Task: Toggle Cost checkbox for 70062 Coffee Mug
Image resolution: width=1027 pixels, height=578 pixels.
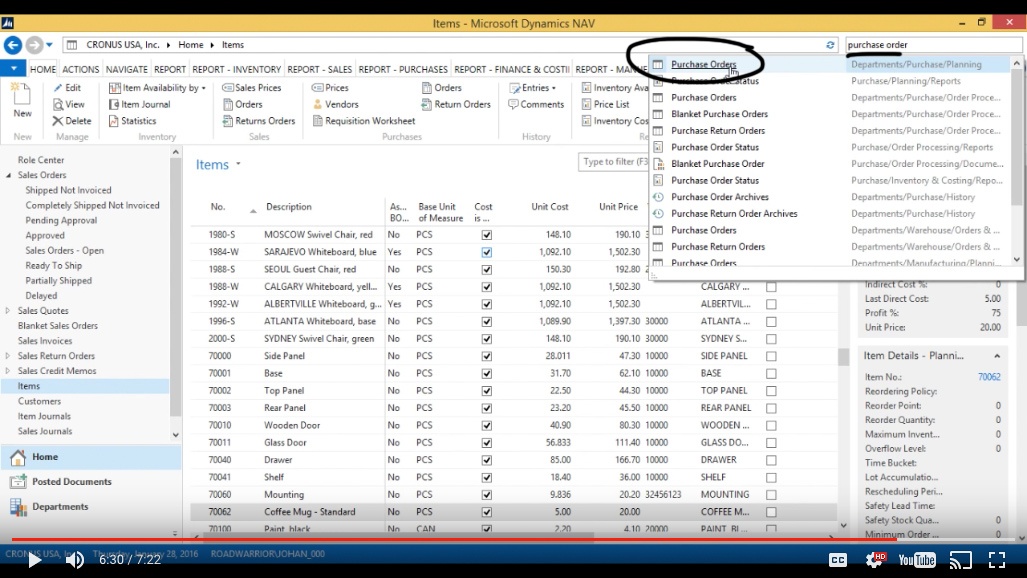Action: [x=487, y=512]
